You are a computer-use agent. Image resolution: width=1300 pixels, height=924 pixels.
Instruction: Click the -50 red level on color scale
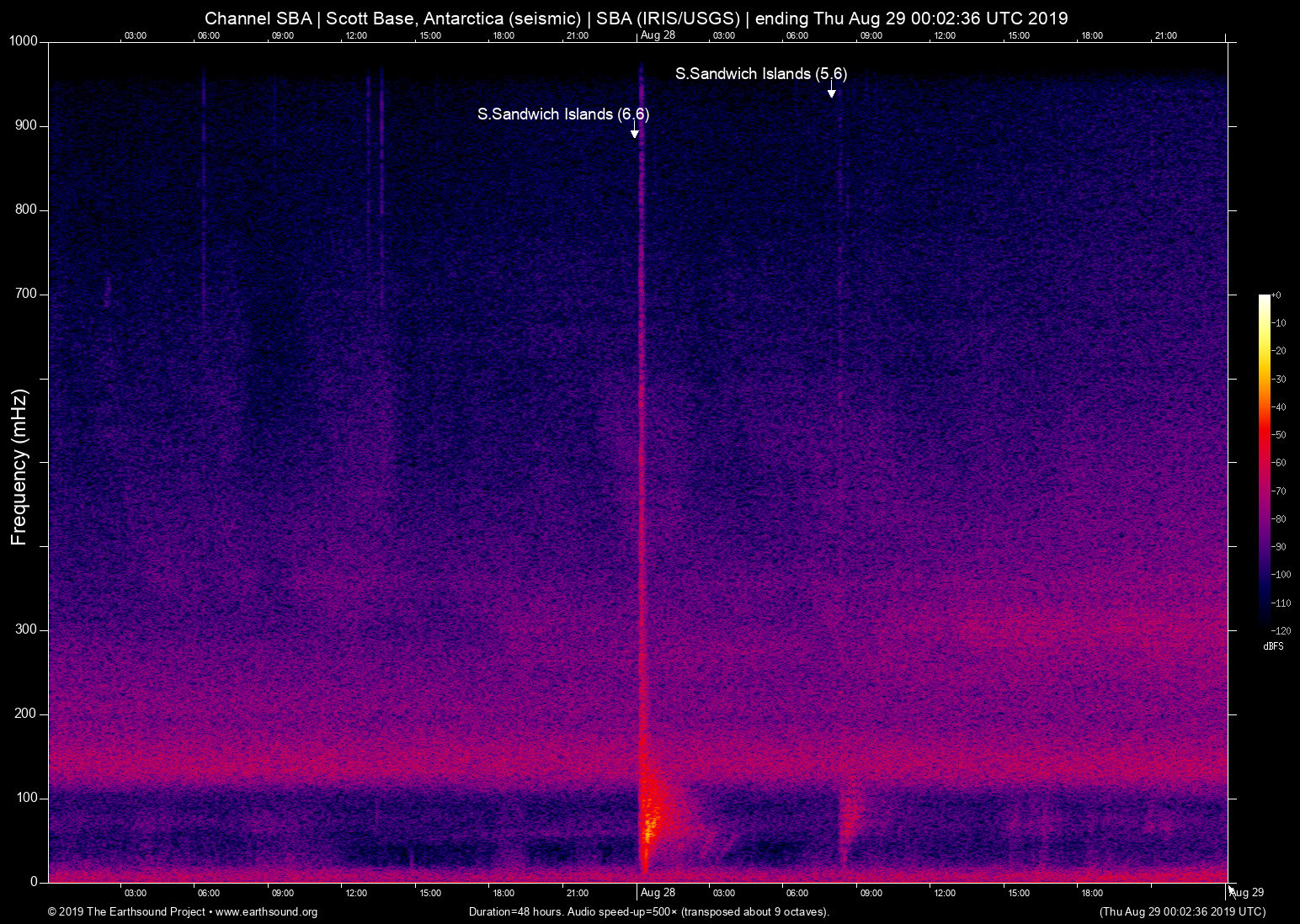(x=1279, y=435)
